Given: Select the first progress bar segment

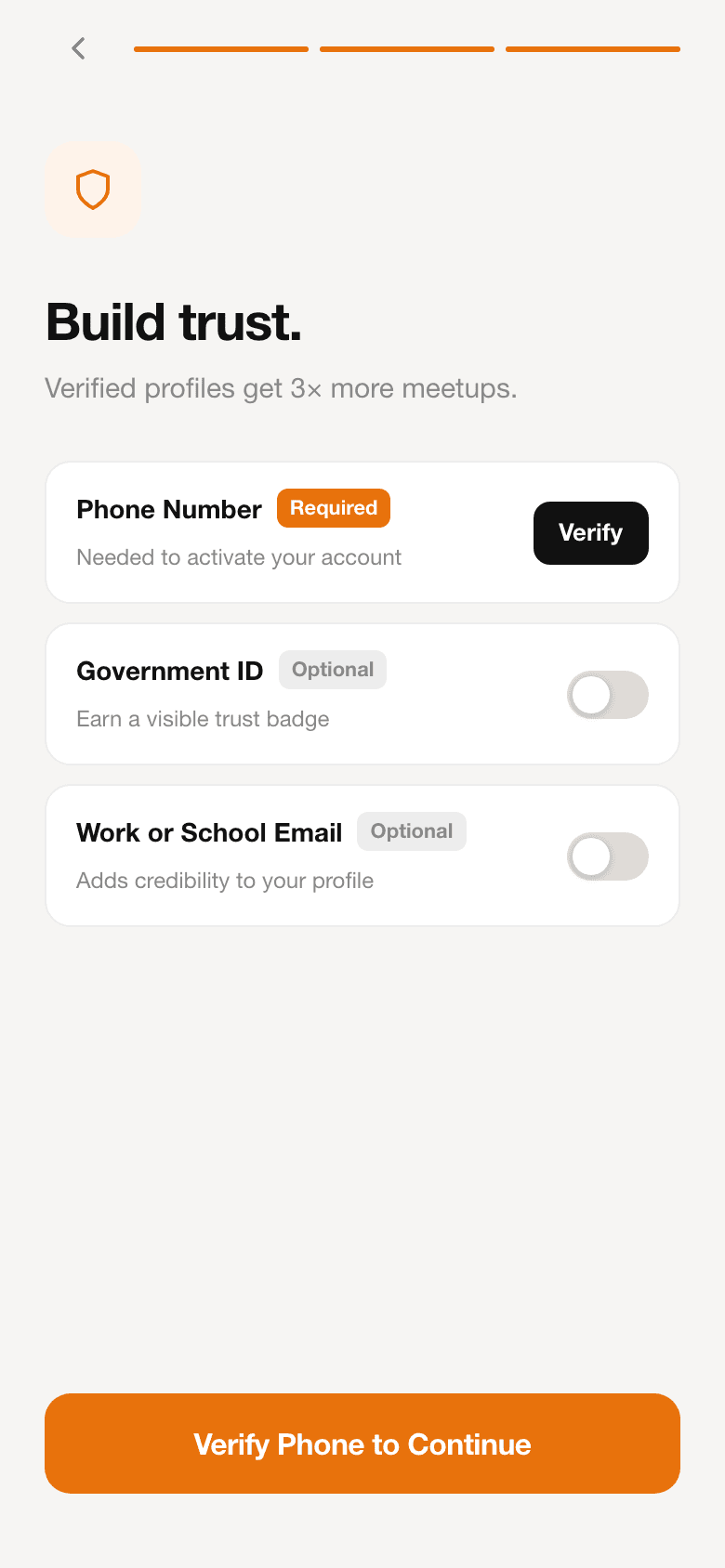Looking at the screenshot, I should 221,49.
